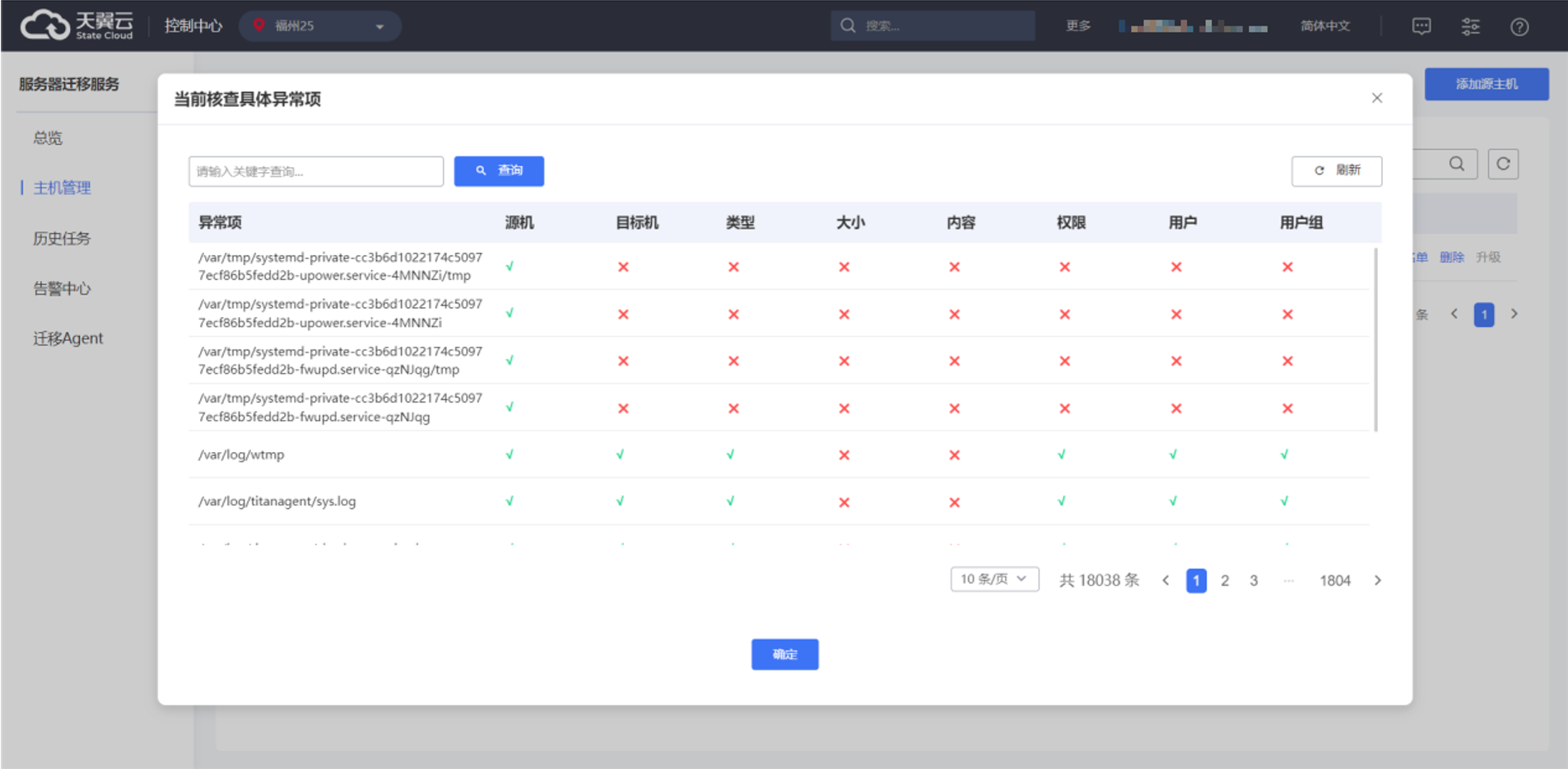Close the 当前核查具体异常项 dialog
This screenshot has height=769, width=1568.
click(1377, 98)
